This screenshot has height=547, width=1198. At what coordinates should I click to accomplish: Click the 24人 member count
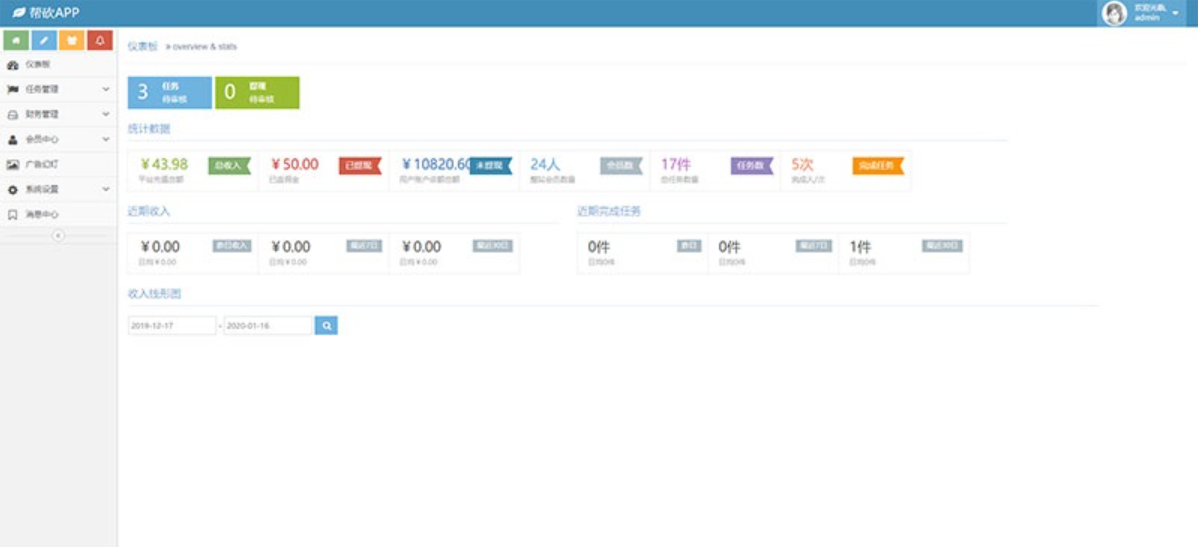tap(546, 164)
